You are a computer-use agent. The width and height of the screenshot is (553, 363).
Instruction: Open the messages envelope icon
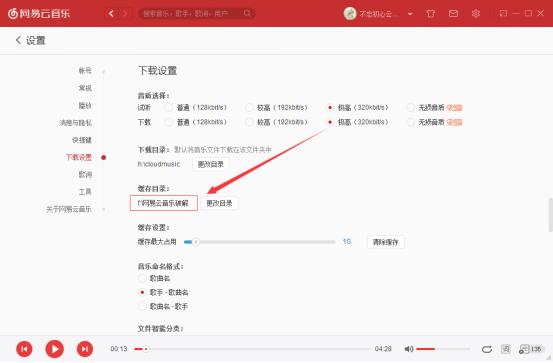(x=453, y=13)
